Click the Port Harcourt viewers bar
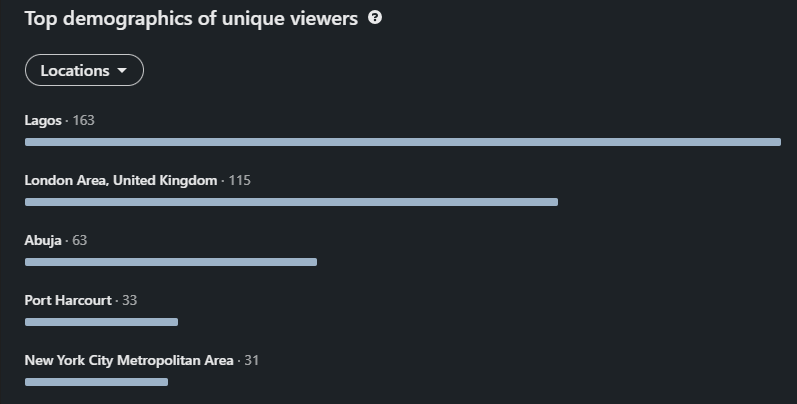Image resolution: width=797 pixels, height=404 pixels. tap(101, 322)
